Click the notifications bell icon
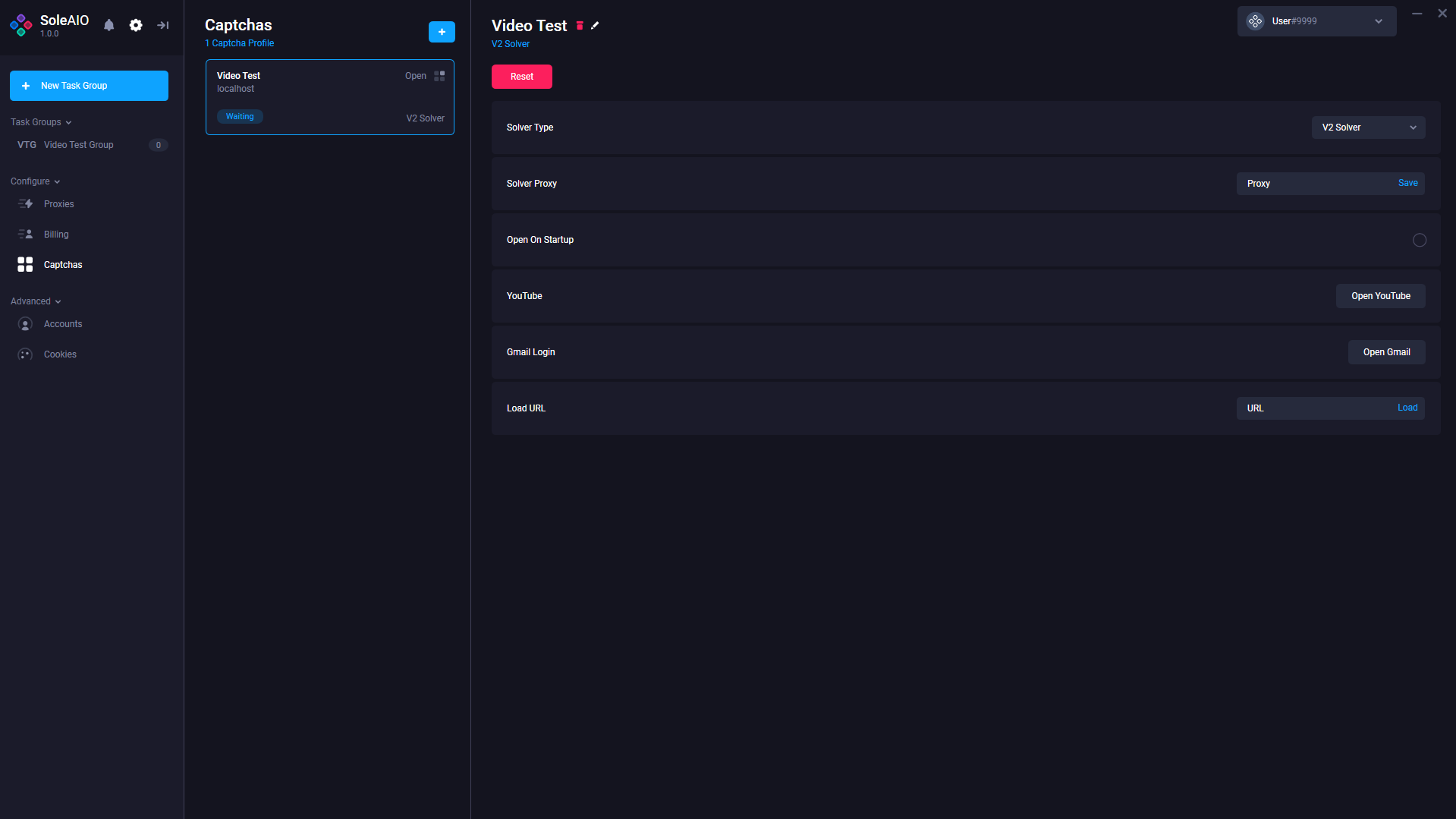The image size is (1456, 819). tap(108, 25)
